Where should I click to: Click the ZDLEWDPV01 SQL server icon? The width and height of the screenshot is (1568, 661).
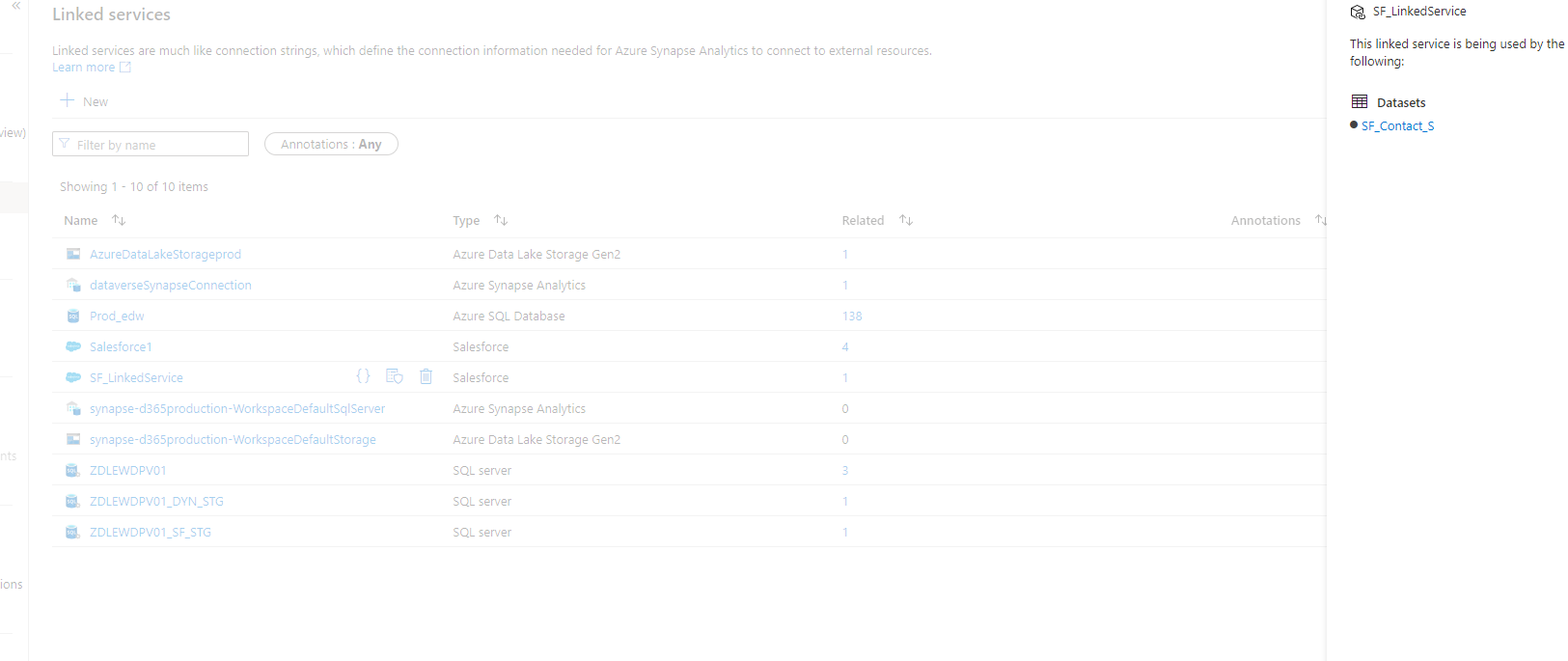tap(72, 470)
